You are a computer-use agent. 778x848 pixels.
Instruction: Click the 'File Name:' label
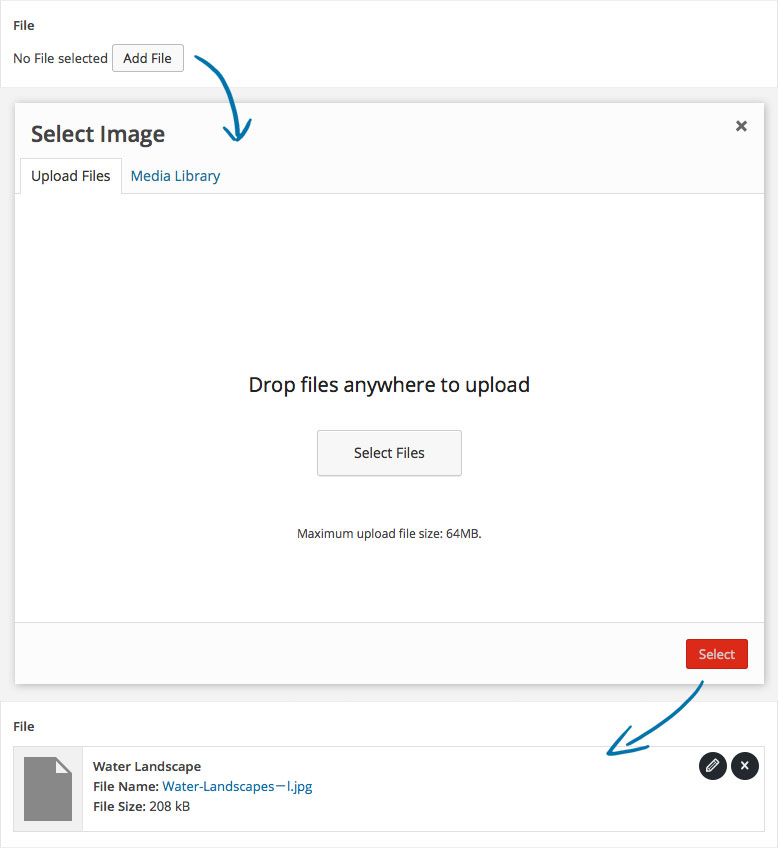(x=125, y=786)
